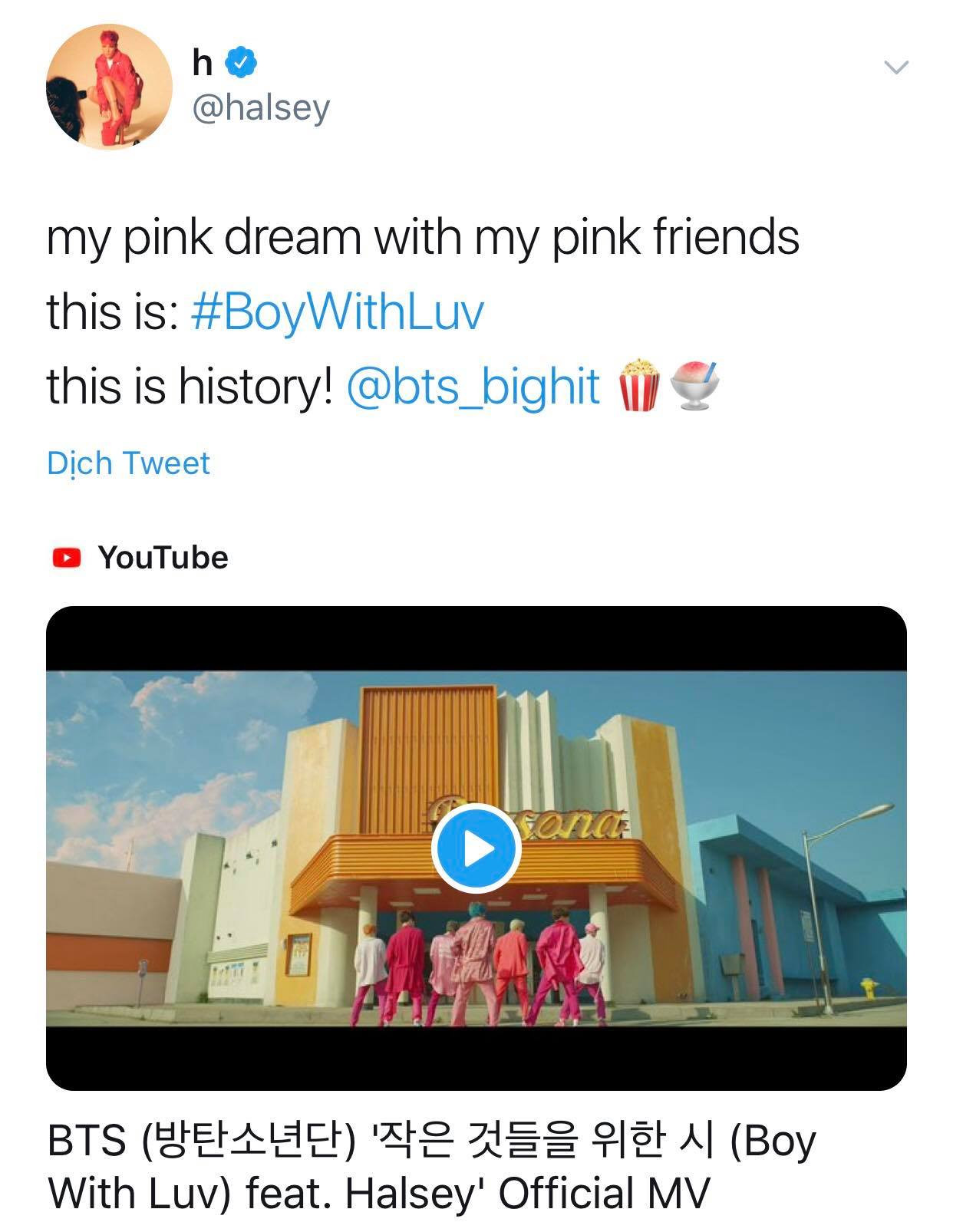Click the shaved ice emoji
The image size is (953, 1232).
tap(694, 385)
